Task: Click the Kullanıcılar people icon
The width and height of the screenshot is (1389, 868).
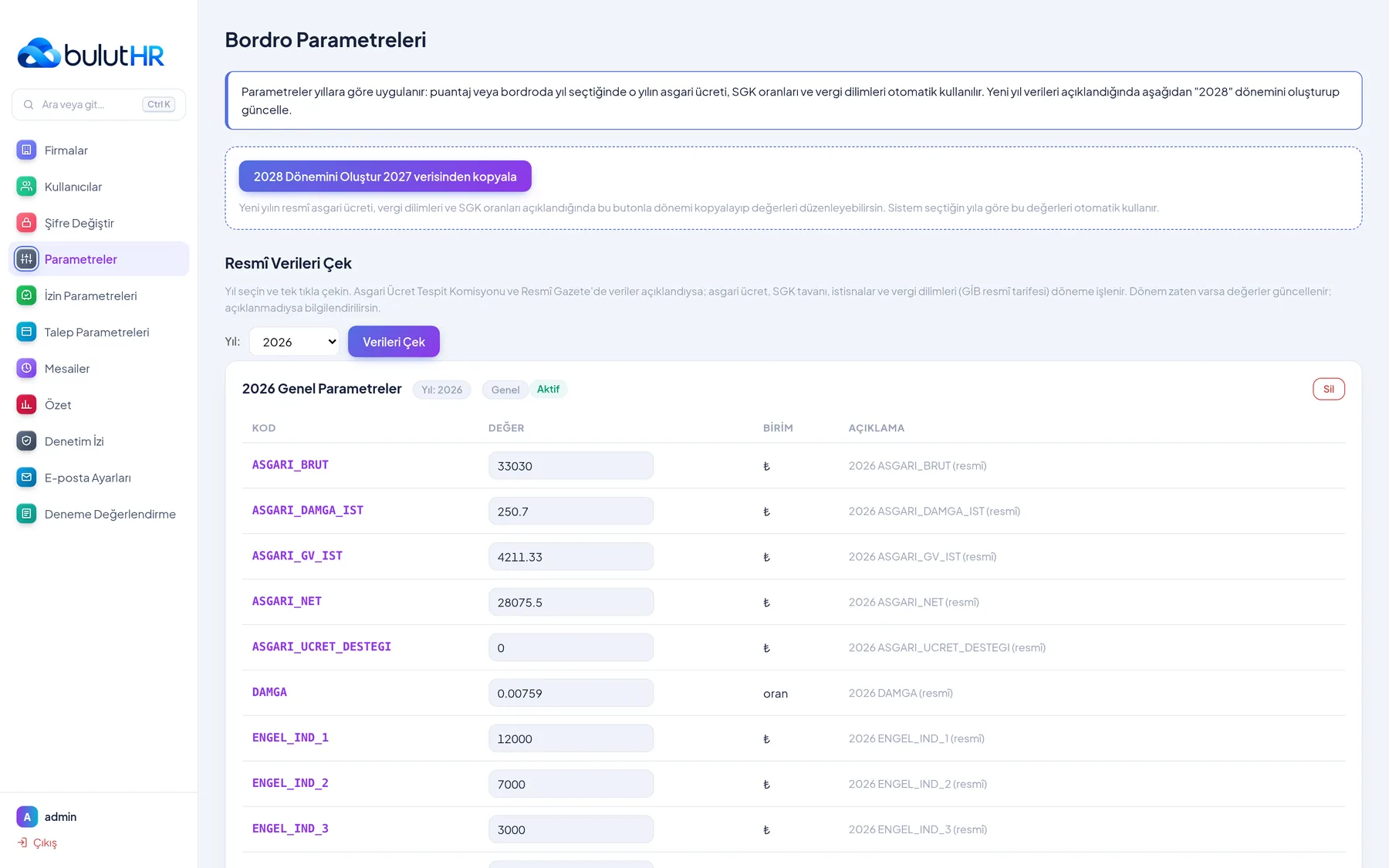Action: [26, 186]
